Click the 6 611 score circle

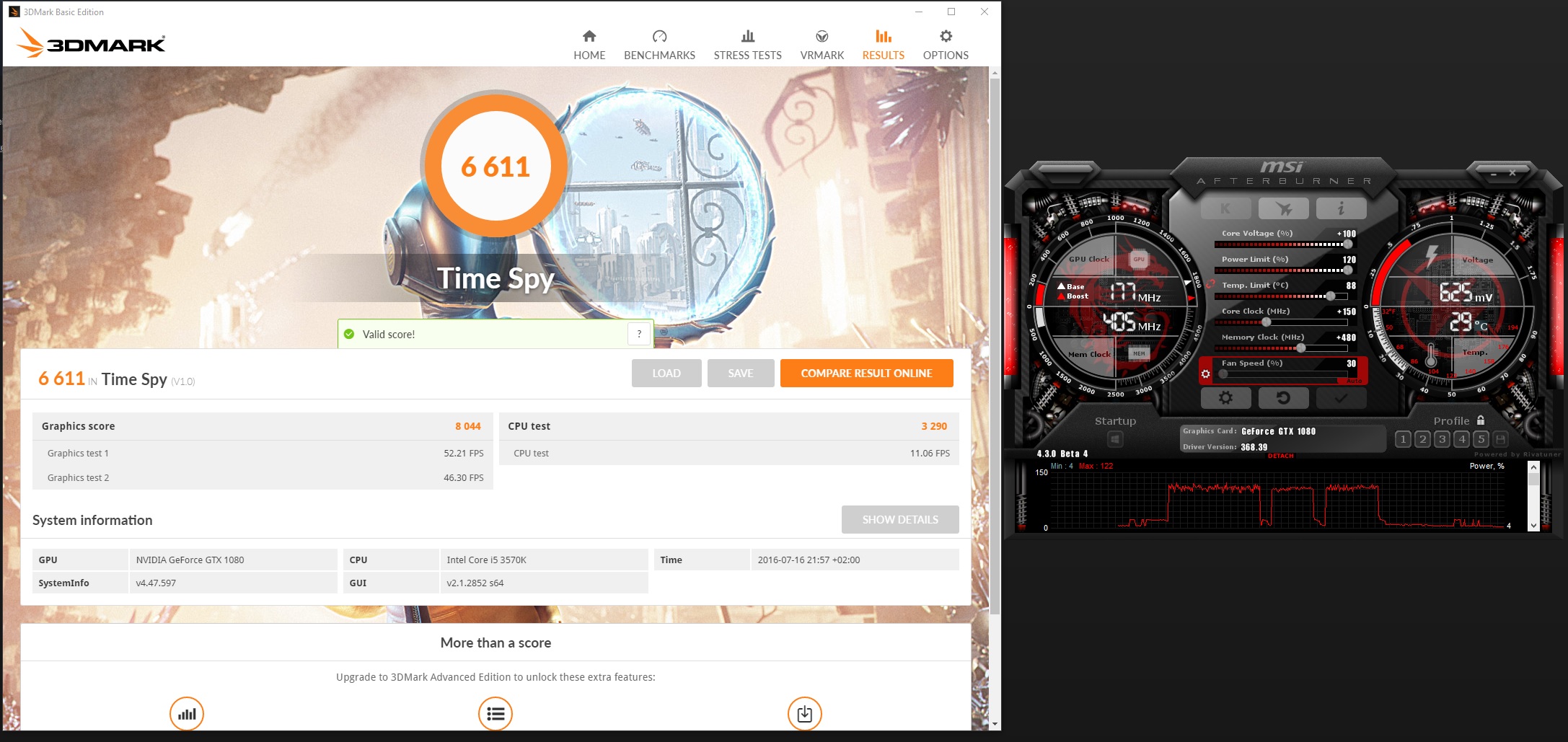click(x=495, y=167)
